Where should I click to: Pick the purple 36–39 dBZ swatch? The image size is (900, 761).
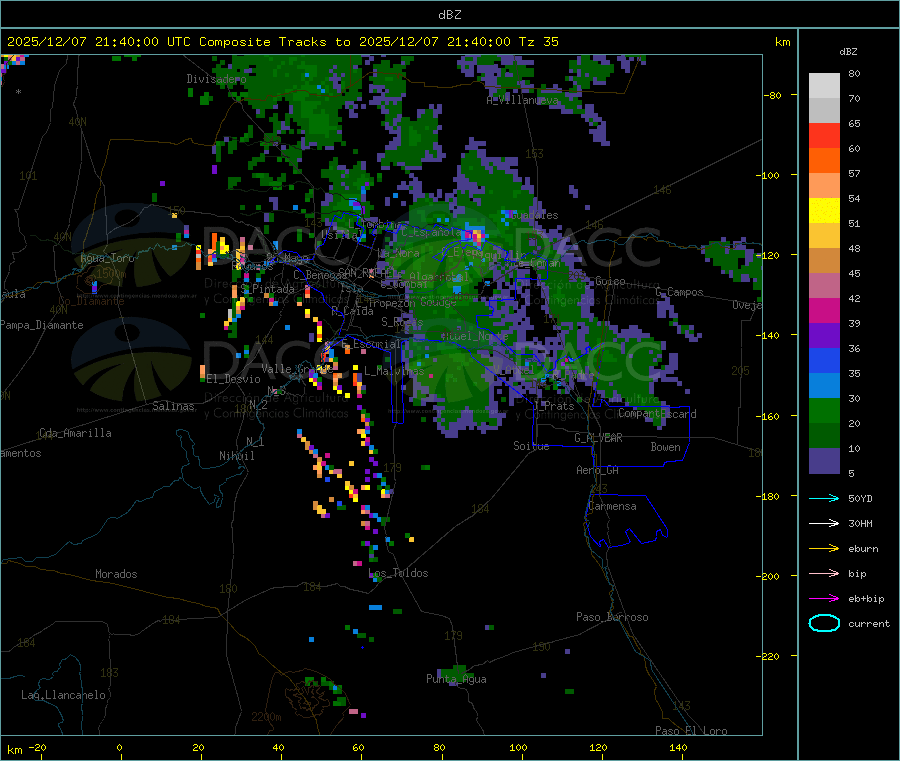point(824,336)
